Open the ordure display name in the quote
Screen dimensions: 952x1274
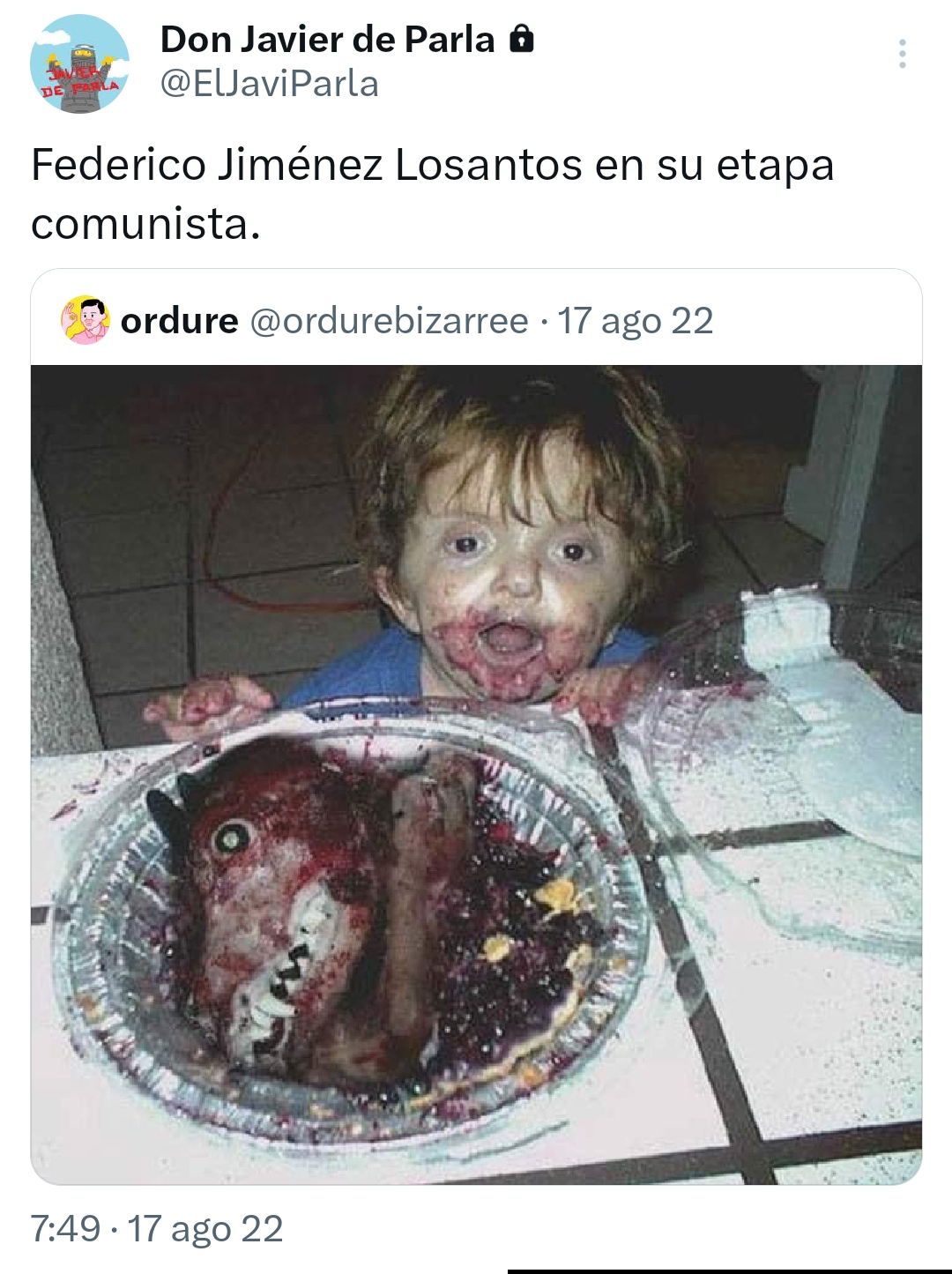click(179, 321)
